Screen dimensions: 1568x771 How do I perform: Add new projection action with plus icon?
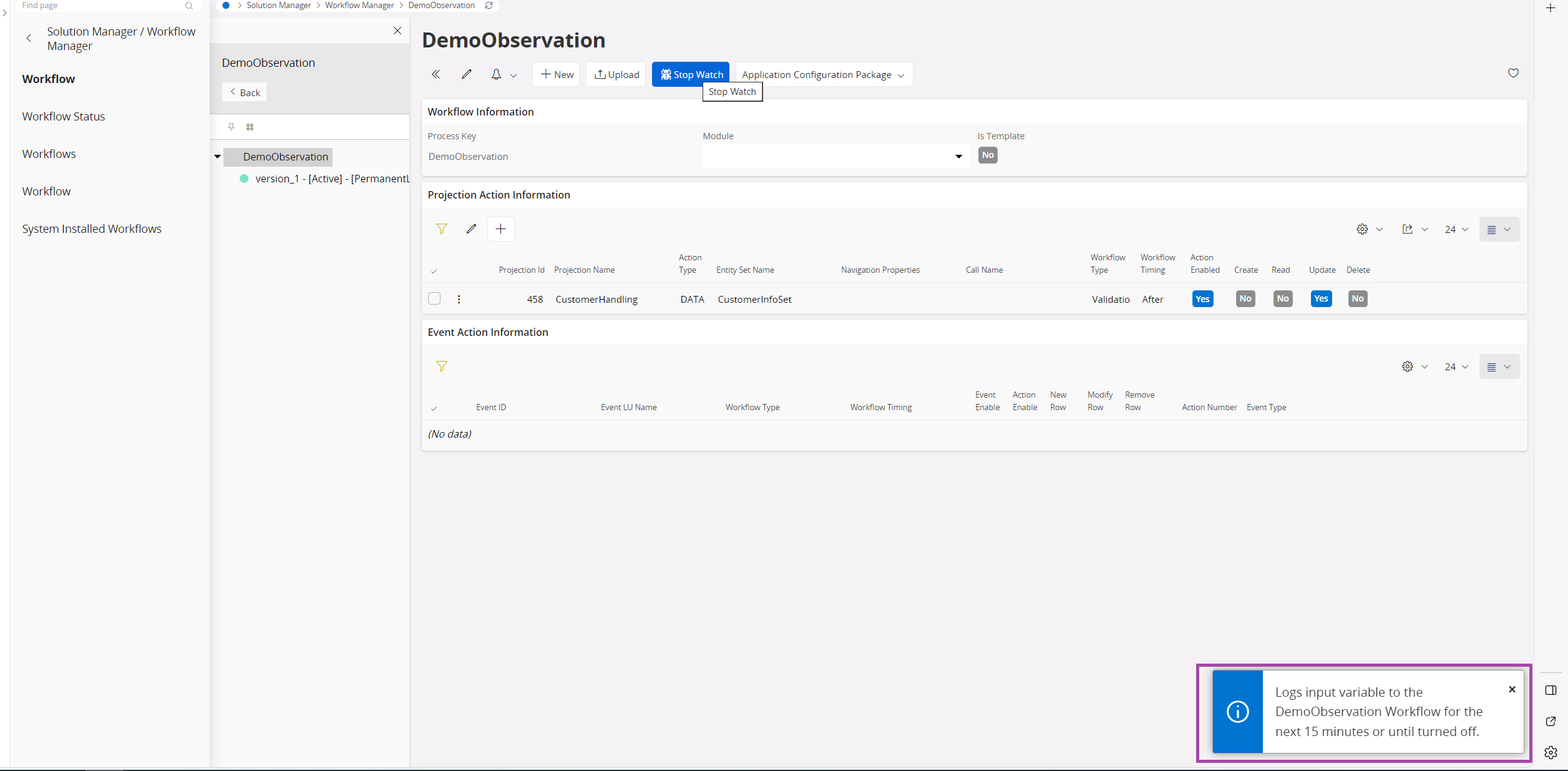[x=500, y=229]
